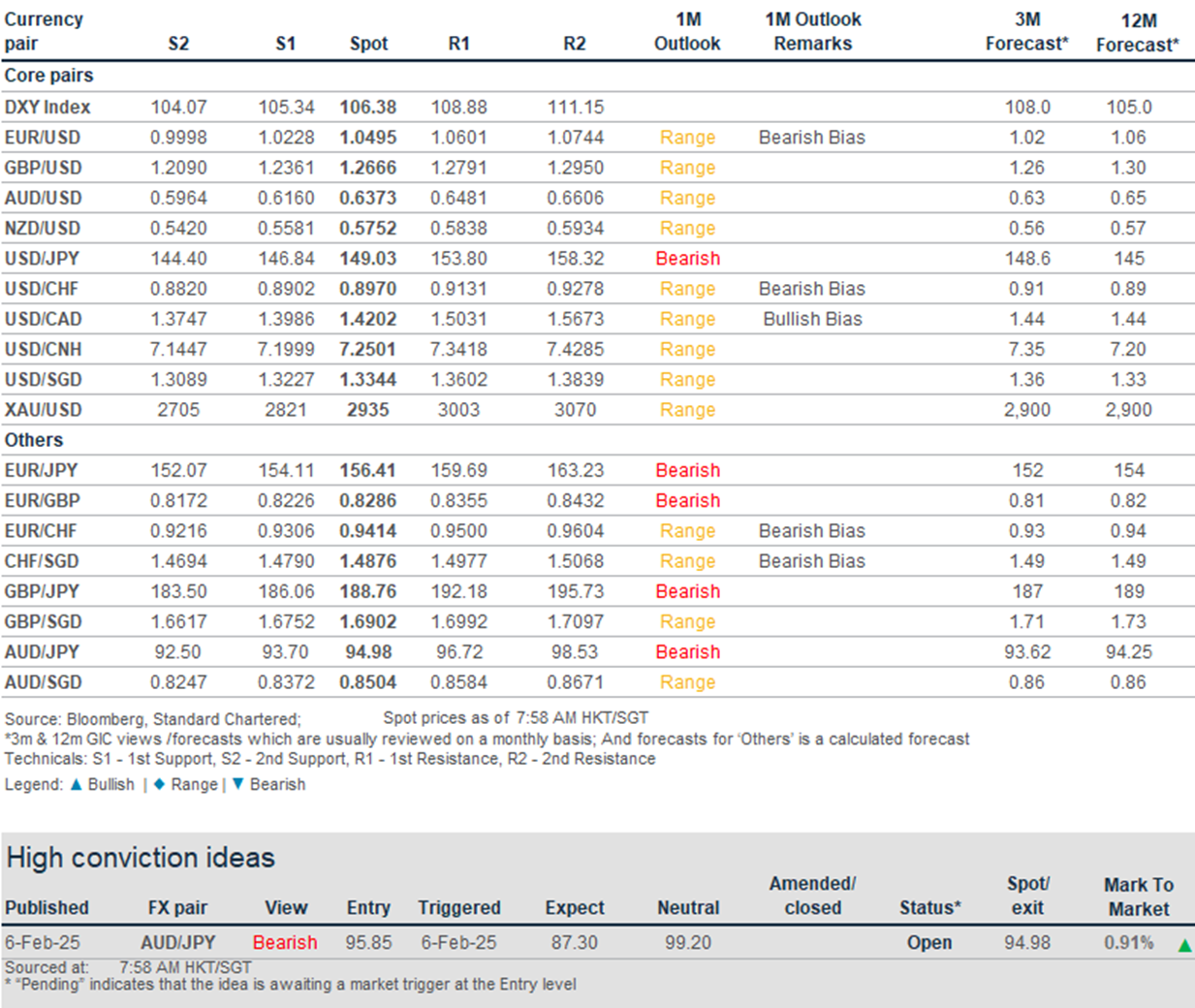Viewport: 1195px width, 1008px height.
Task: Select EUR/CHF Bearish Bias remark
Action: click(x=812, y=531)
